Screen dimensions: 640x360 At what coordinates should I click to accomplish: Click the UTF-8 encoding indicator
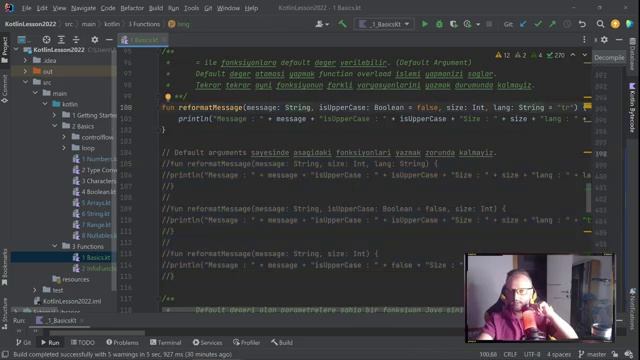pyautogui.click(x=532, y=354)
